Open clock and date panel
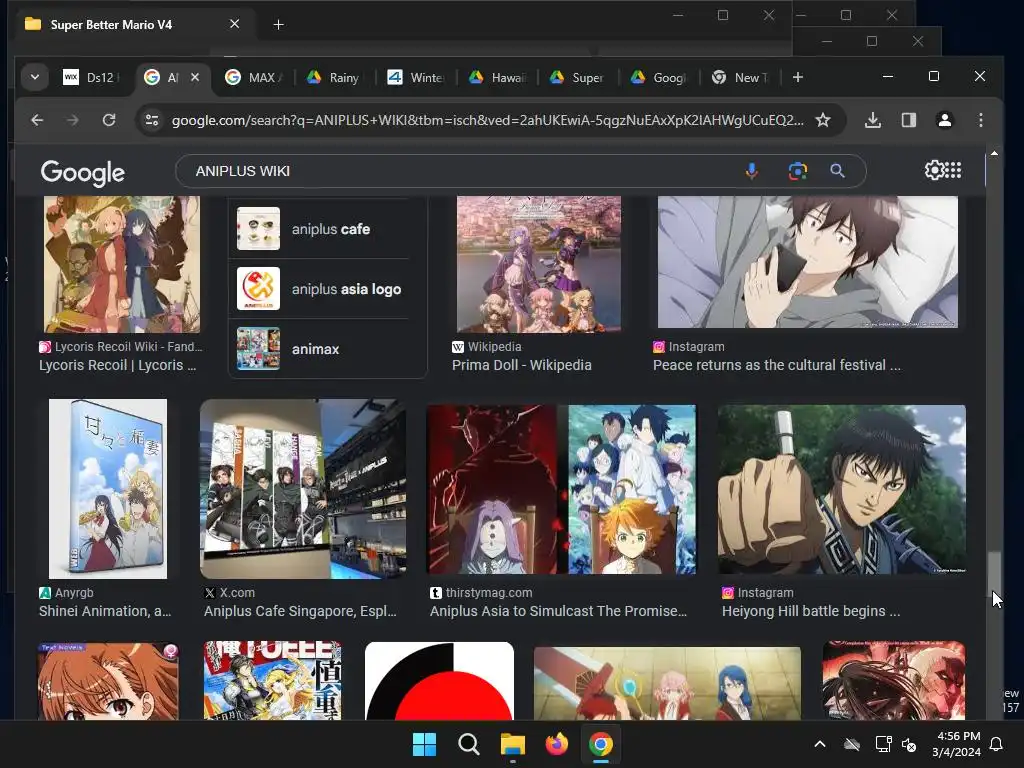This screenshot has width=1024, height=768. 956,744
